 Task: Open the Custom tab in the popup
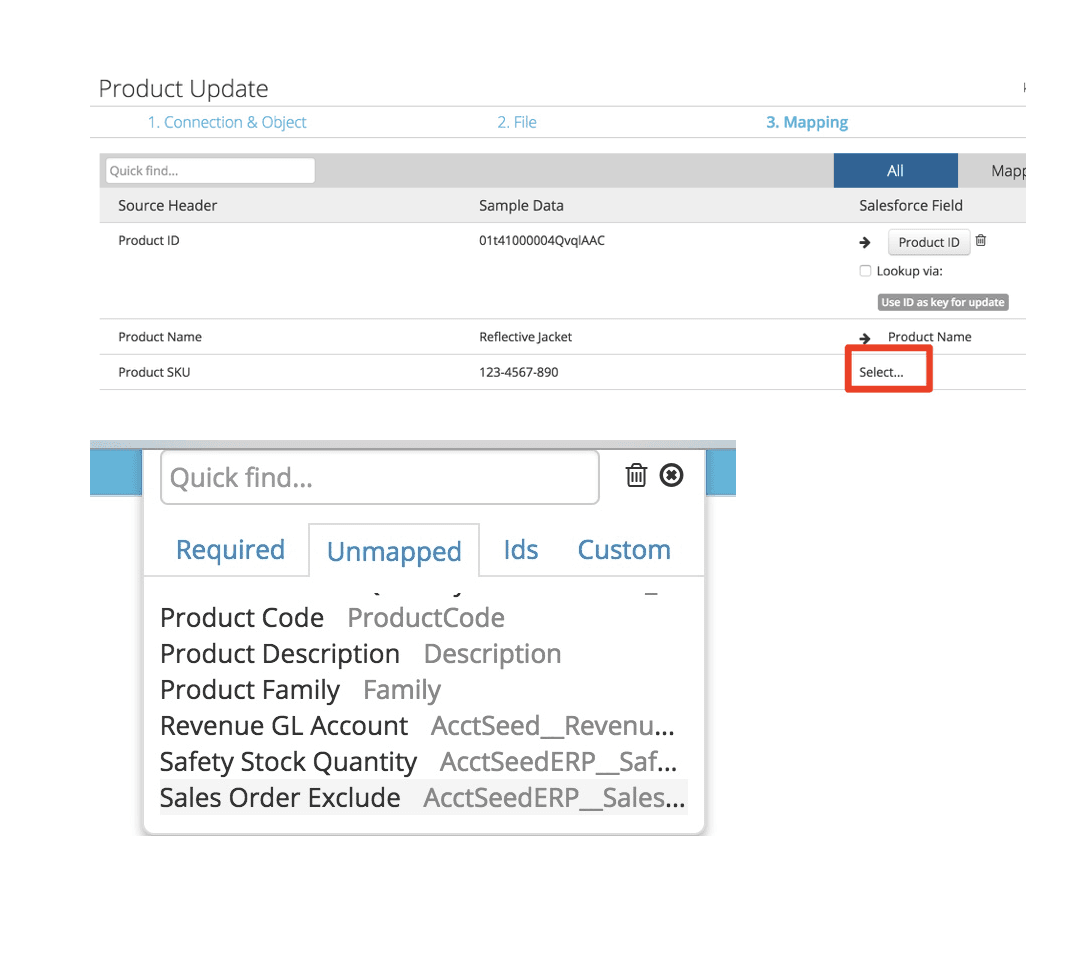(x=623, y=549)
